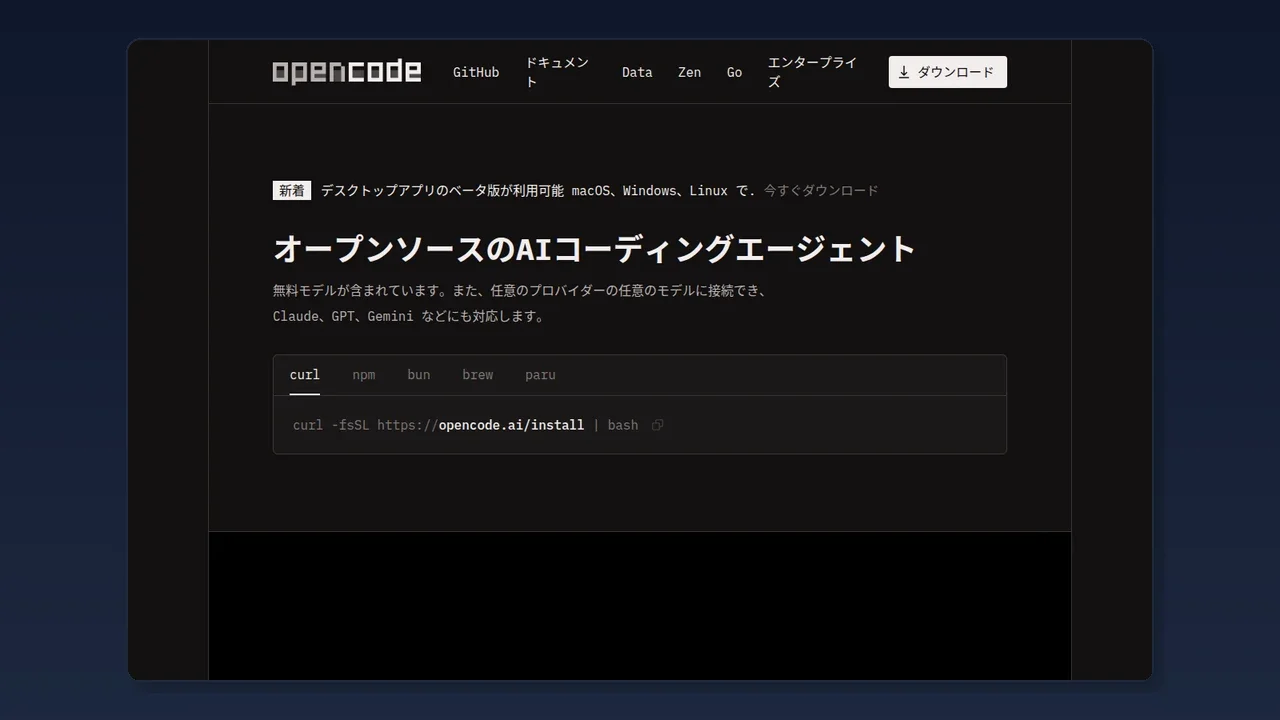The width and height of the screenshot is (1280, 720).
Task: Open the Go navigation link
Action: tap(734, 72)
